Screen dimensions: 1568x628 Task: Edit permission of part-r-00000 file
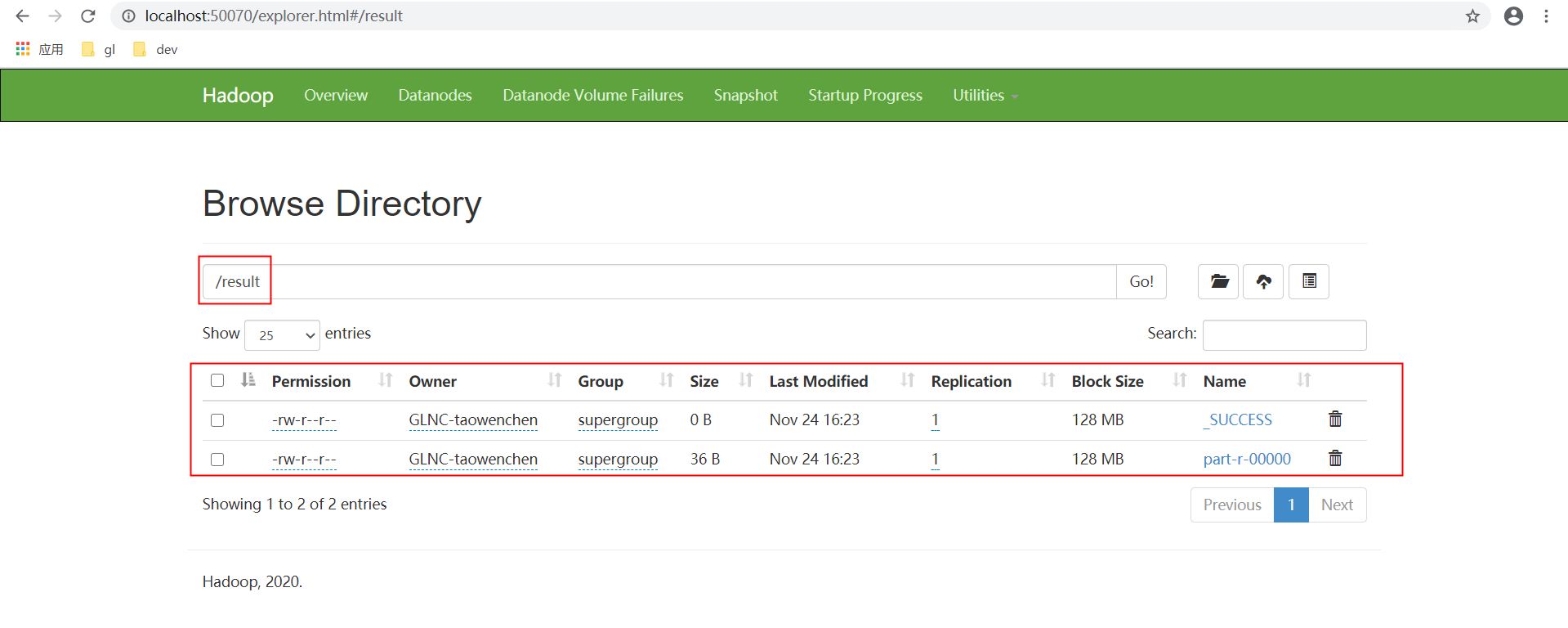[304, 459]
